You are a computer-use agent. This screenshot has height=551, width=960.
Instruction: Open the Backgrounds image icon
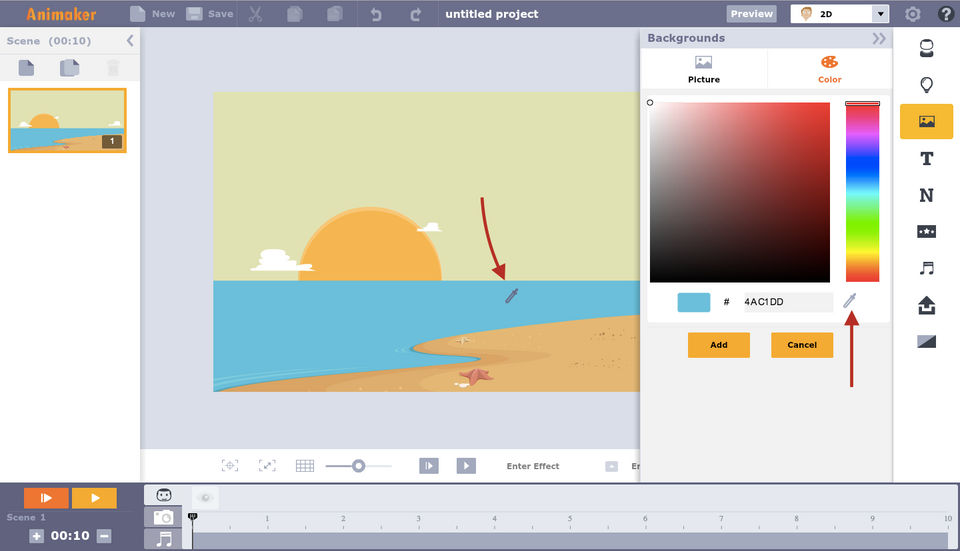[926, 121]
